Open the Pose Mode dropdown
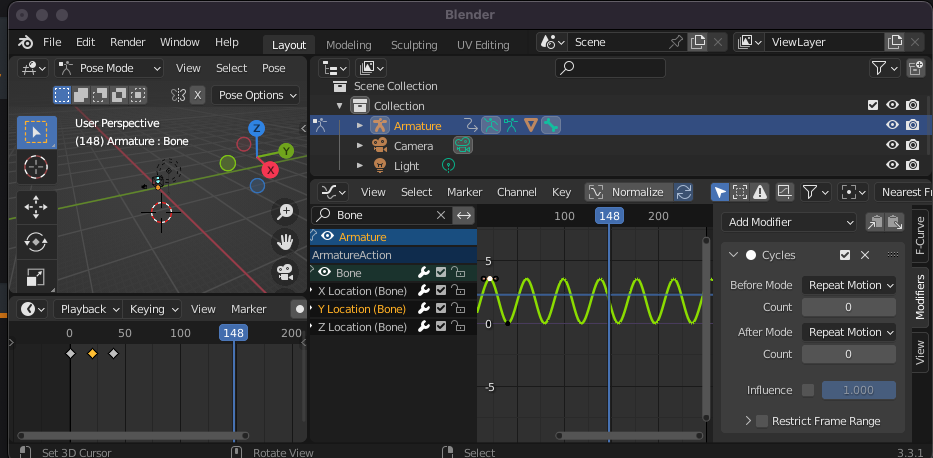 (x=109, y=68)
